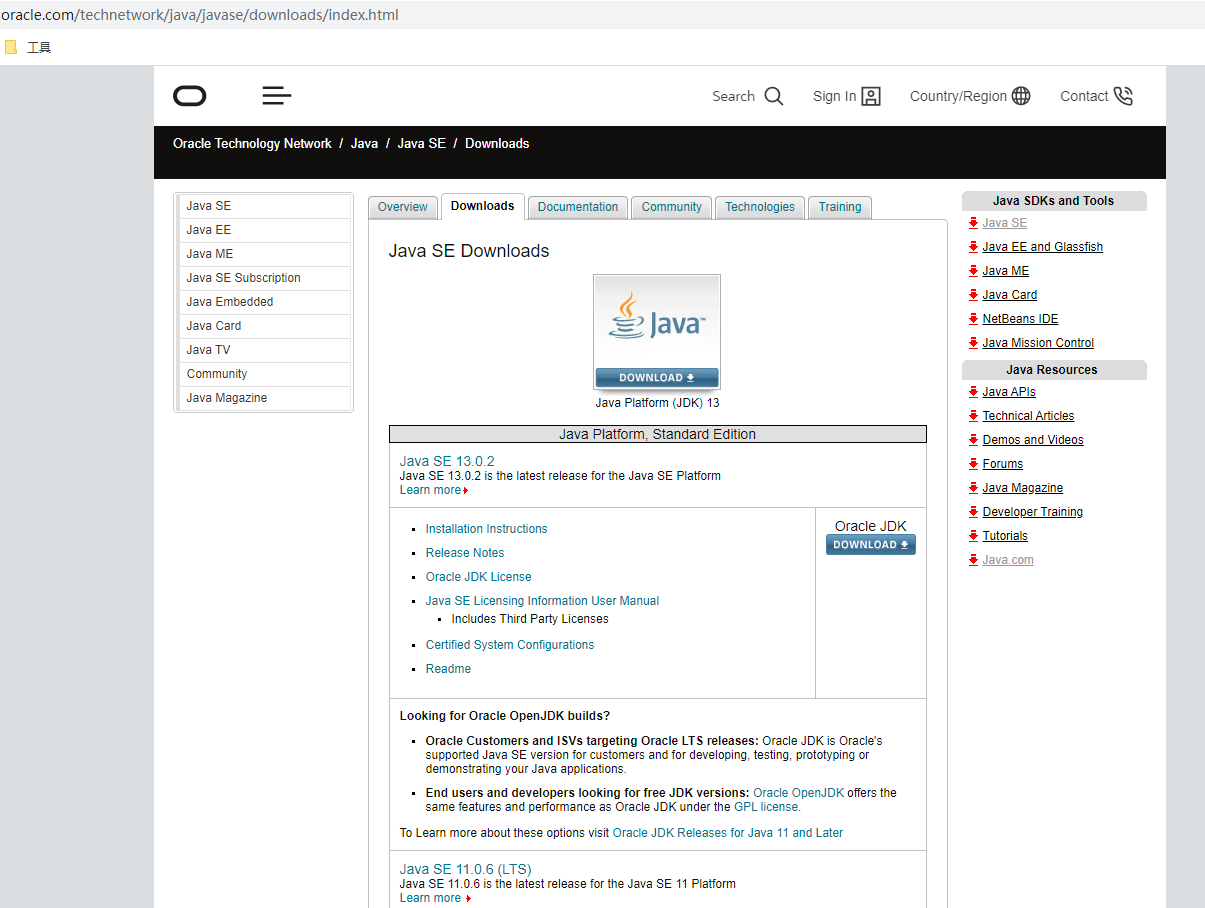The height and width of the screenshot is (908, 1205).
Task: Open NetBeans IDE link
Action: (x=1020, y=319)
